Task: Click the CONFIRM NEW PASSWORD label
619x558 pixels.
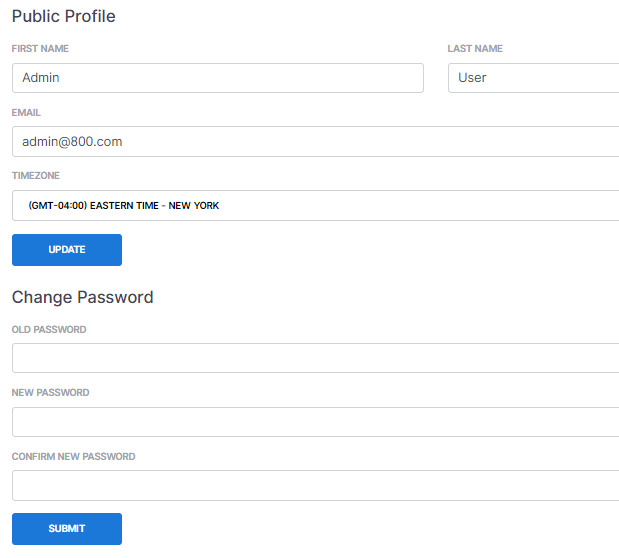Action: (73, 457)
